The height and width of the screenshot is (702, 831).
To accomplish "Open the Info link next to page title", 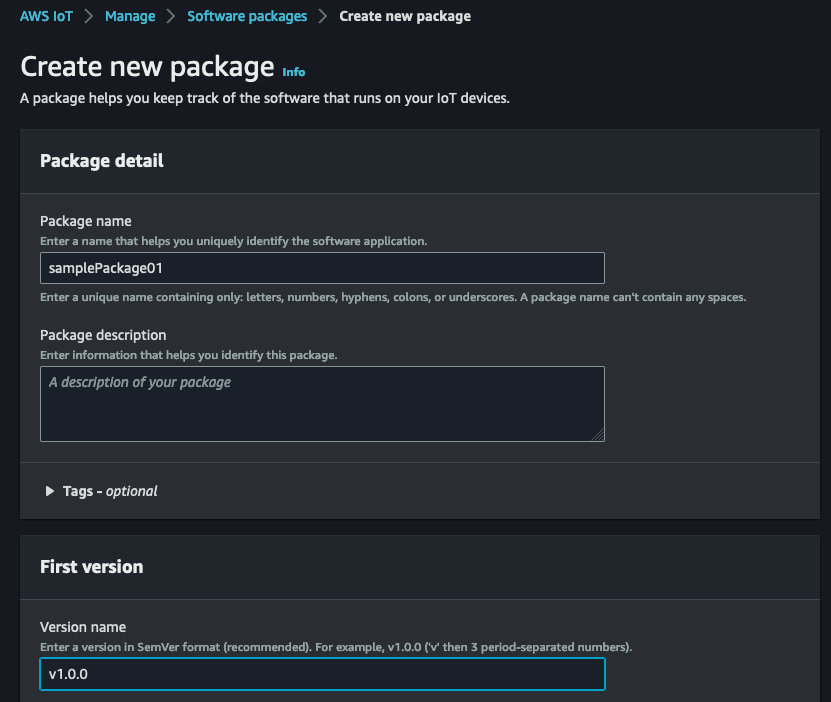I will 293,71.
